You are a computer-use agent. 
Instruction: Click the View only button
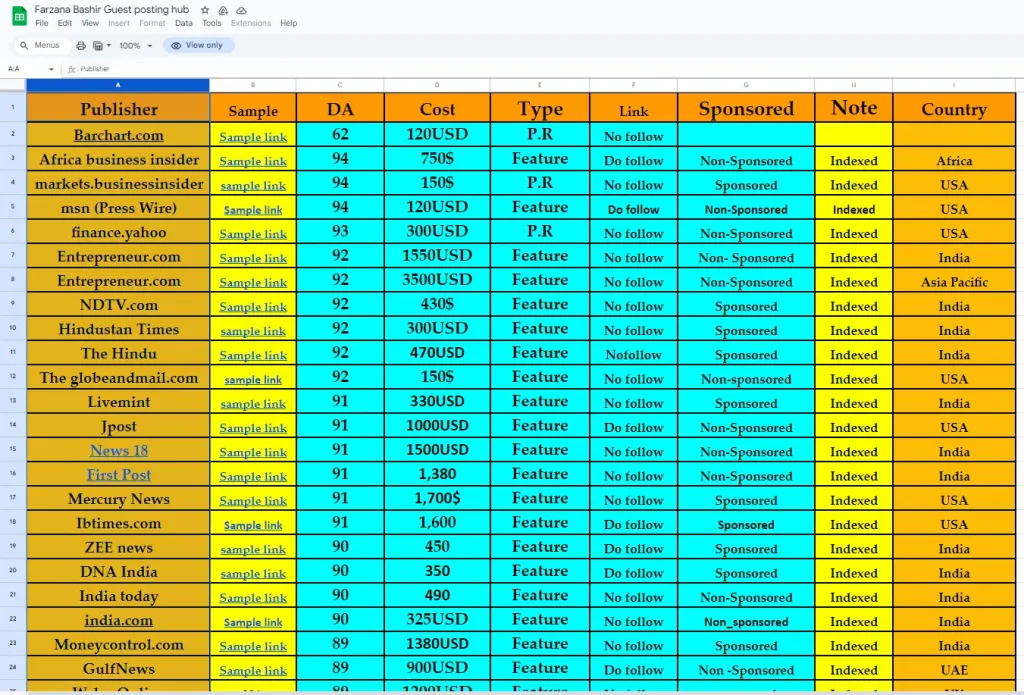click(x=198, y=46)
